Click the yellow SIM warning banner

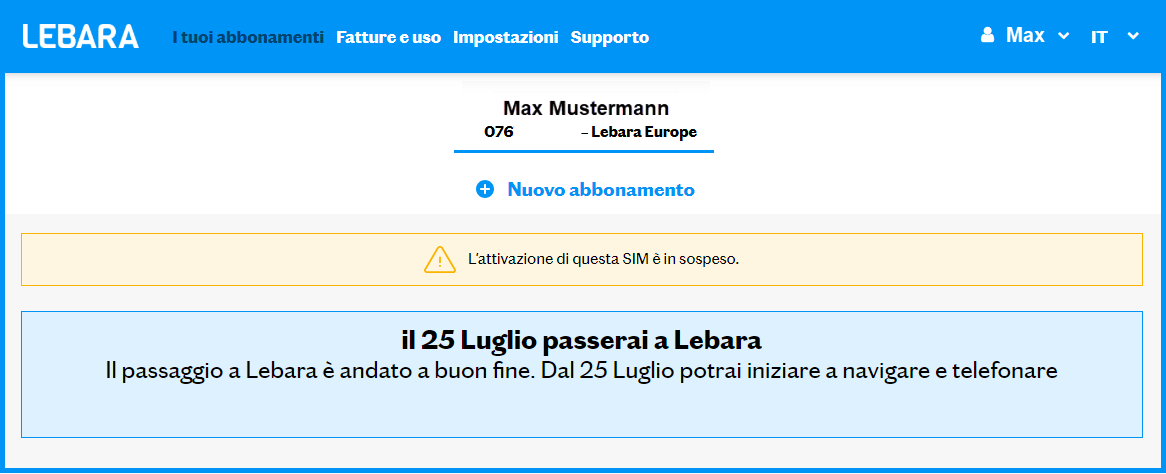pos(900,260)
